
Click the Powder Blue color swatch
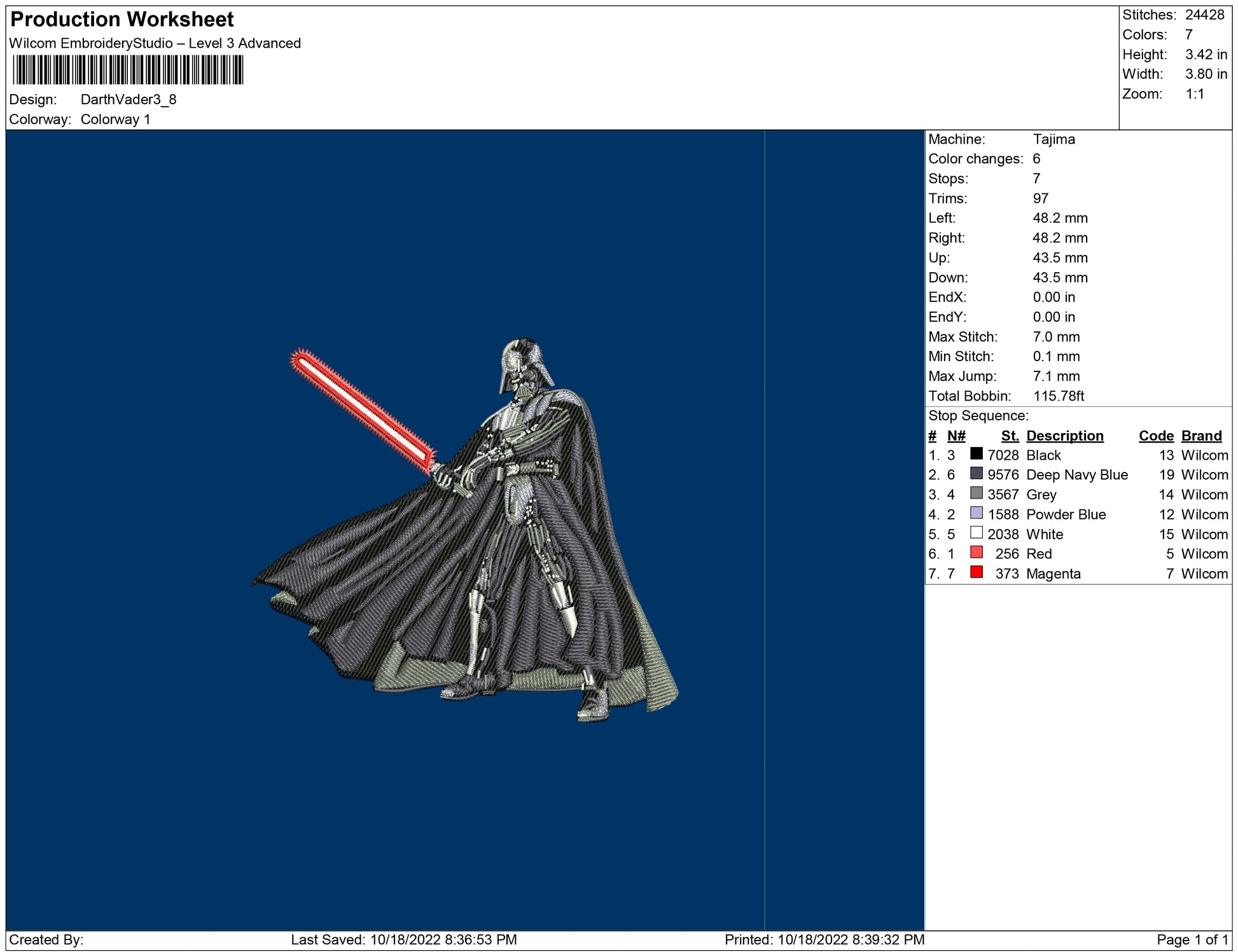click(x=976, y=513)
